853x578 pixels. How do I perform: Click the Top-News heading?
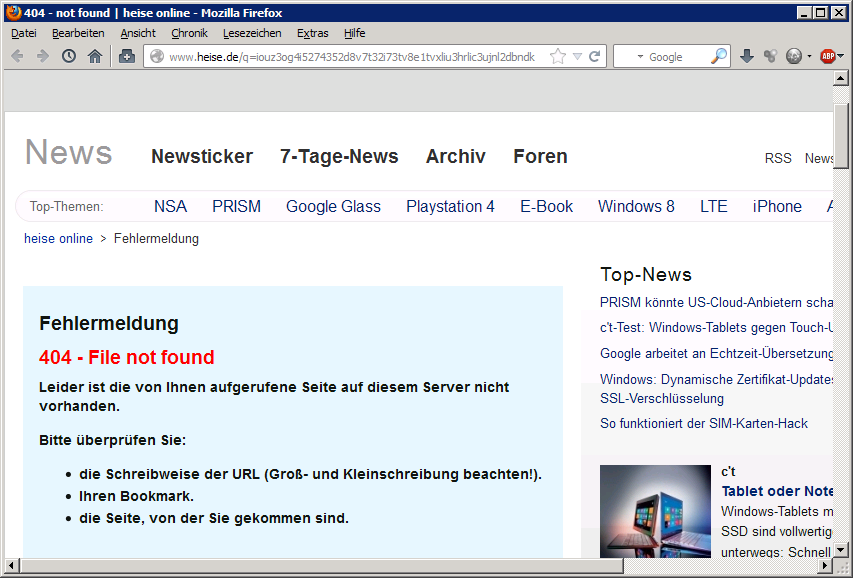646,274
